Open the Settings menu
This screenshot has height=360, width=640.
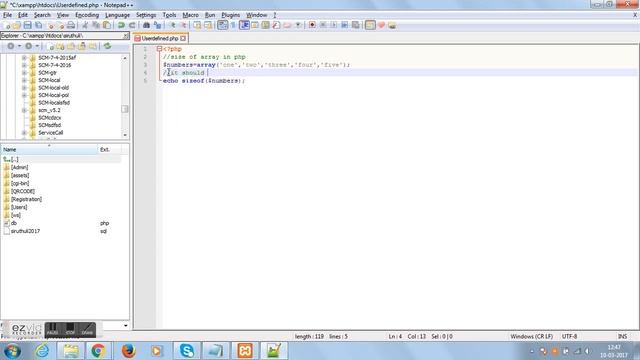[x=146, y=15]
